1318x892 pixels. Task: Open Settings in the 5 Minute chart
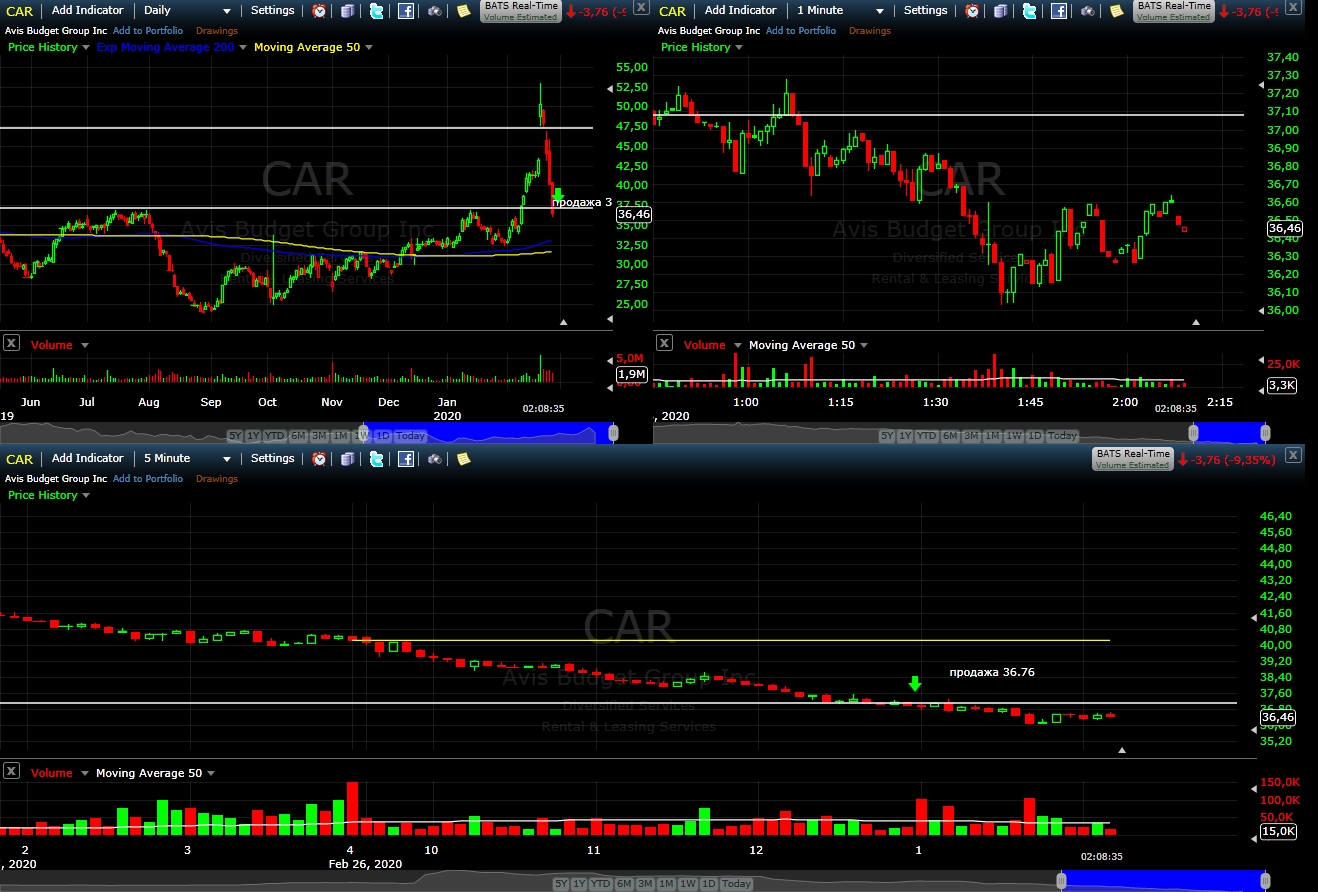point(272,458)
